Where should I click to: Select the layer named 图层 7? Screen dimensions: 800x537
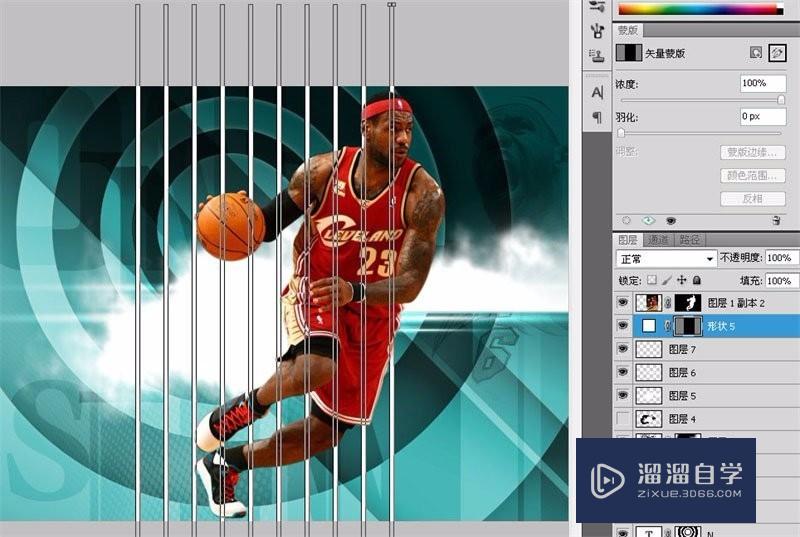682,349
